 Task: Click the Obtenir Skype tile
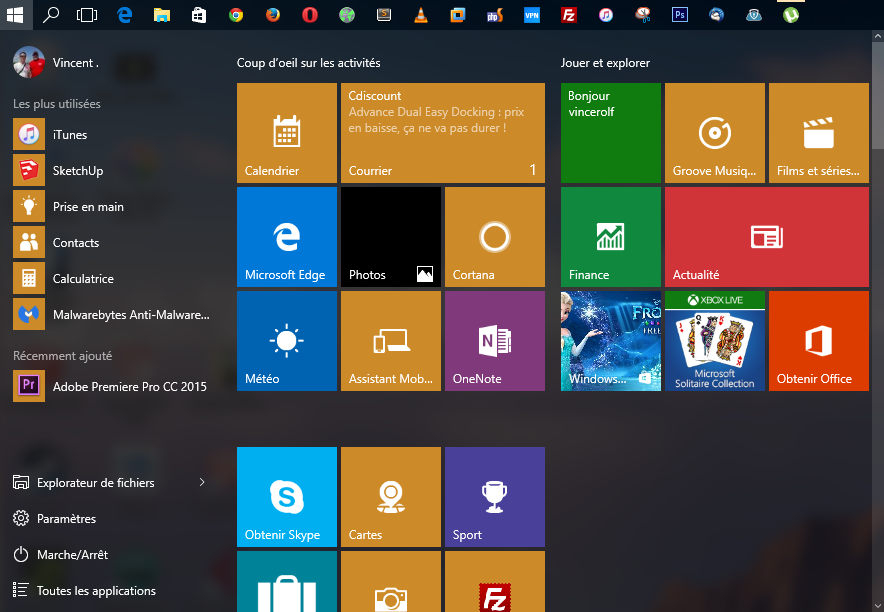pos(286,497)
